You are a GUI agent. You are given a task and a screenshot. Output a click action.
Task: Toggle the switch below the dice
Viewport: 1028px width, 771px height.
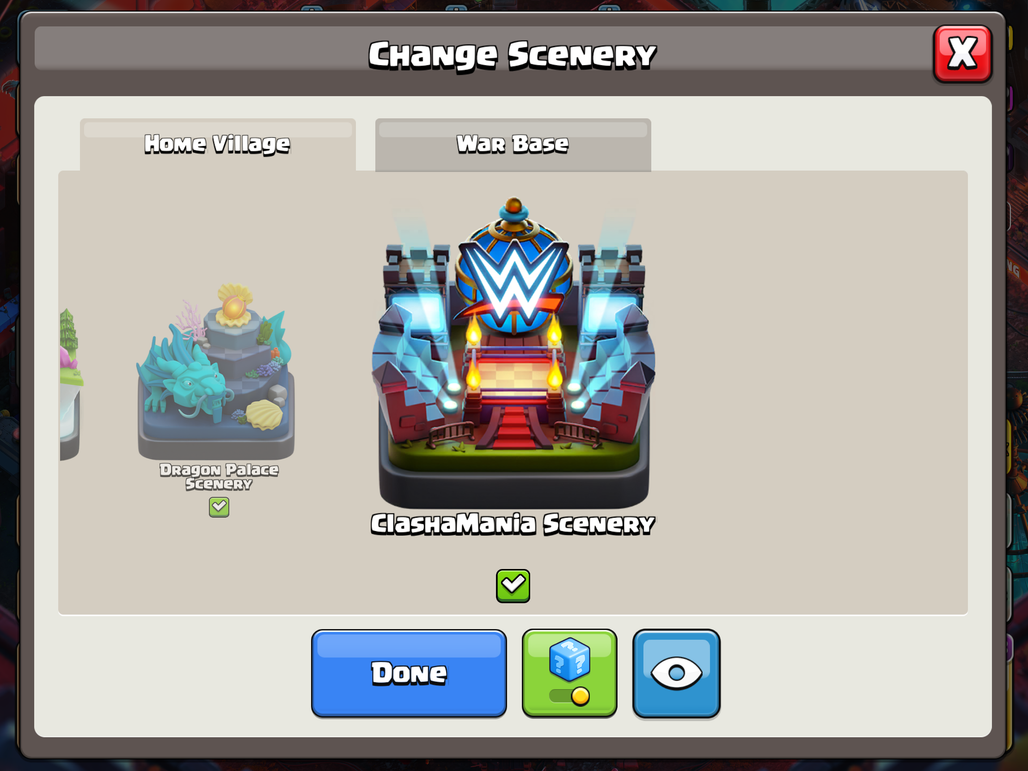(570, 696)
